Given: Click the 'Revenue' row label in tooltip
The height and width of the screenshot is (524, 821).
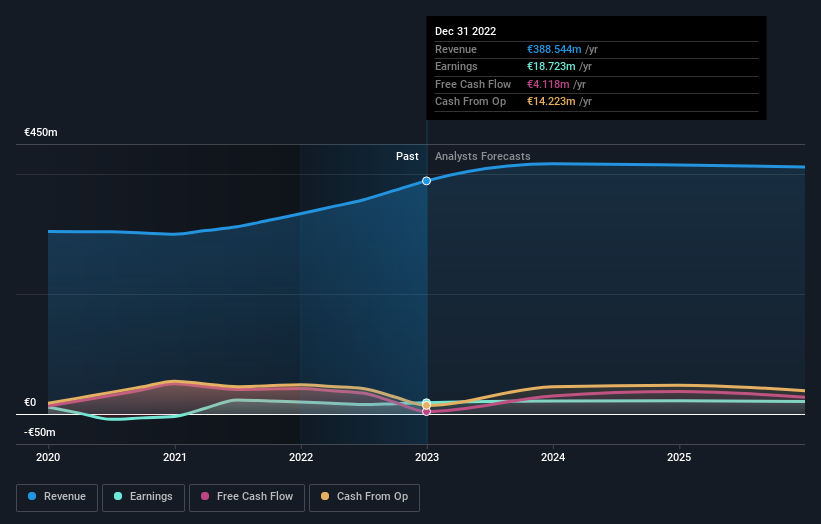Looking at the screenshot, I should coord(456,49).
